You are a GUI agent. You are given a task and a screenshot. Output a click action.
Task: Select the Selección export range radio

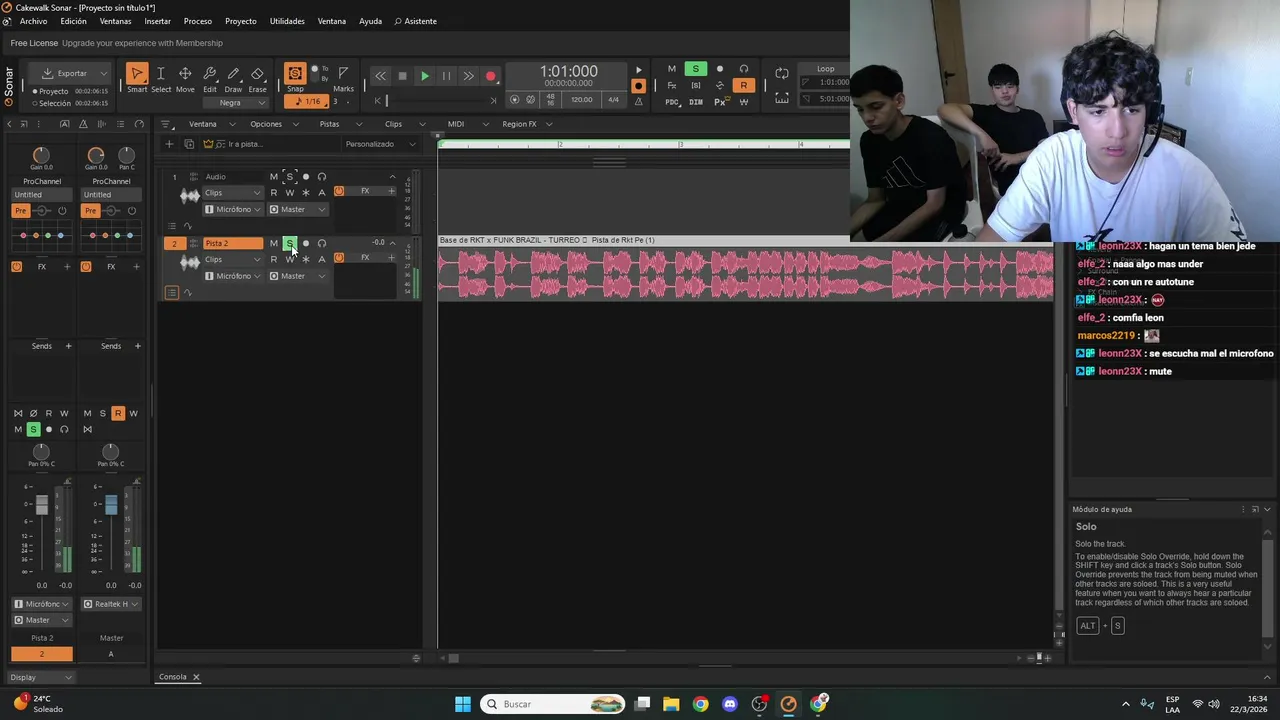click(36, 103)
